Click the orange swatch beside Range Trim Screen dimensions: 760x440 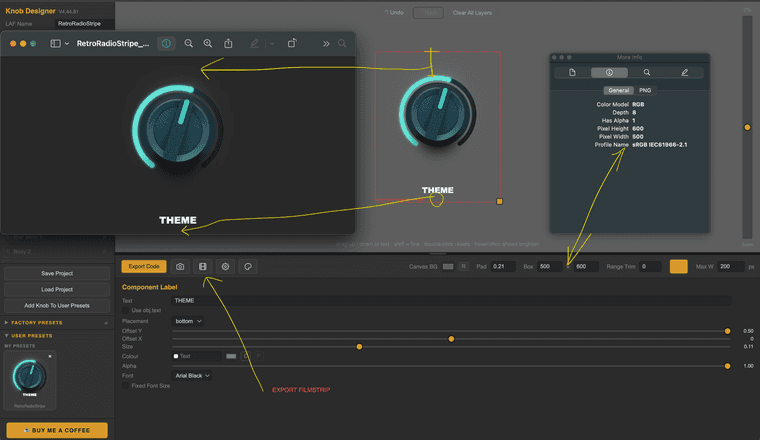click(x=679, y=267)
